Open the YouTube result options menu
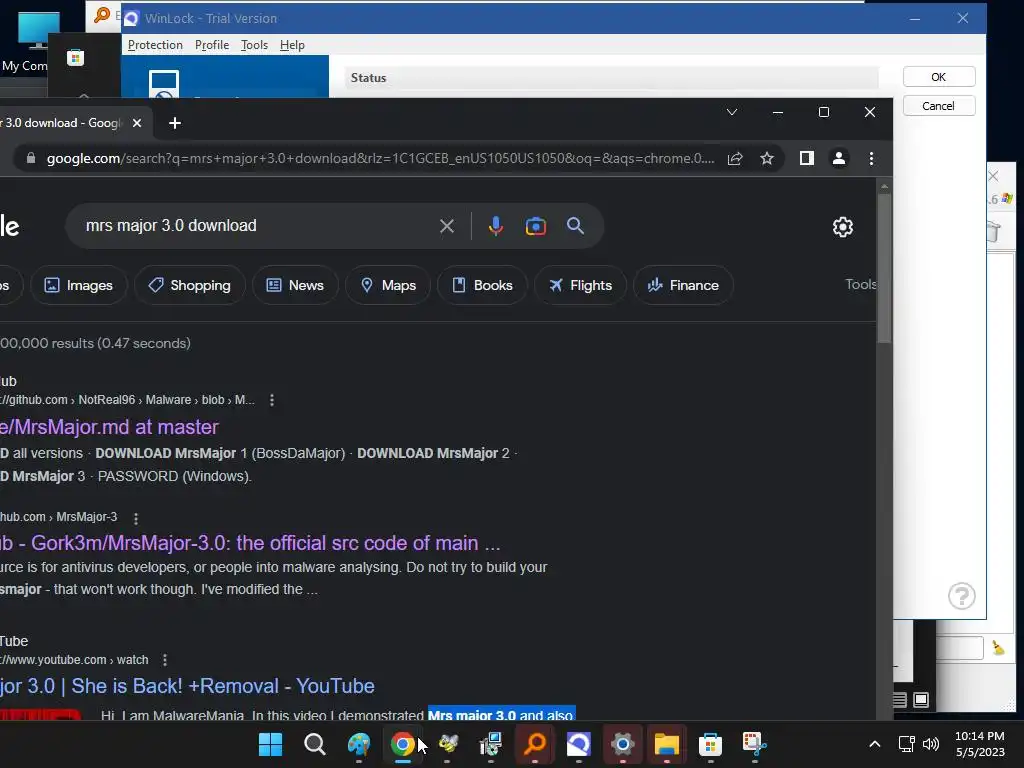This screenshot has height=768, width=1024. (x=165, y=660)
